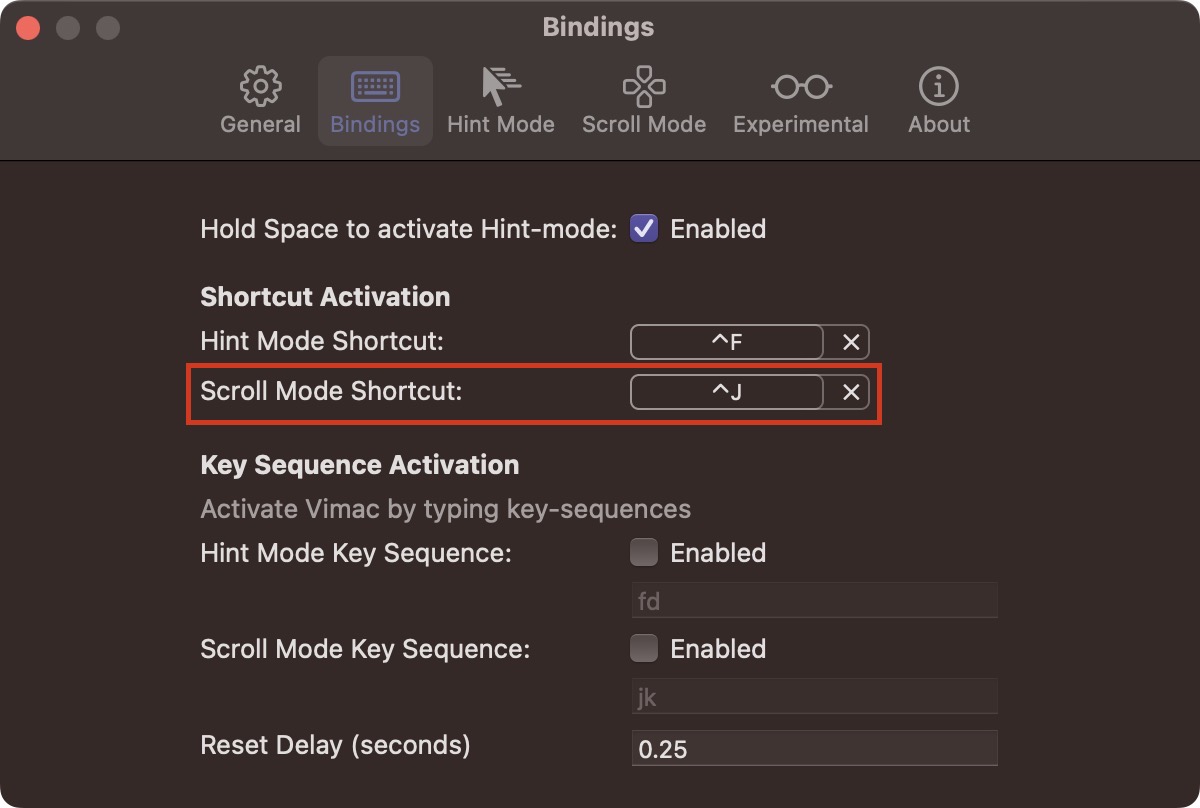Viewport: 1200px width, 808px height.
Task: Enable Scroll Mode Key Sequence checkbox
Action: click(x=644, y=648)
